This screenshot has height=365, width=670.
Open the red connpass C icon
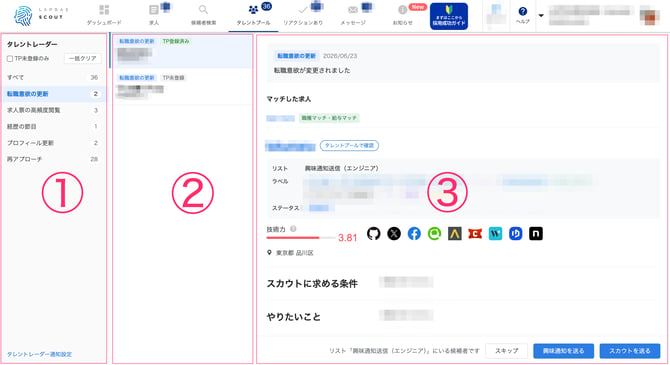pos(475,233)
